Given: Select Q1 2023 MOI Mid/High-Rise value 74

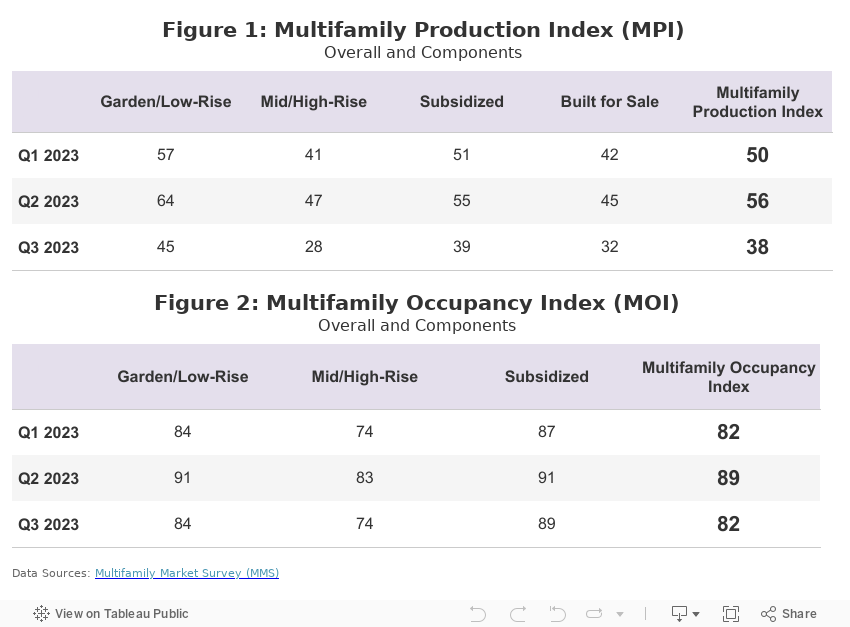Looking at the screenshot, I should click(365, 432).
